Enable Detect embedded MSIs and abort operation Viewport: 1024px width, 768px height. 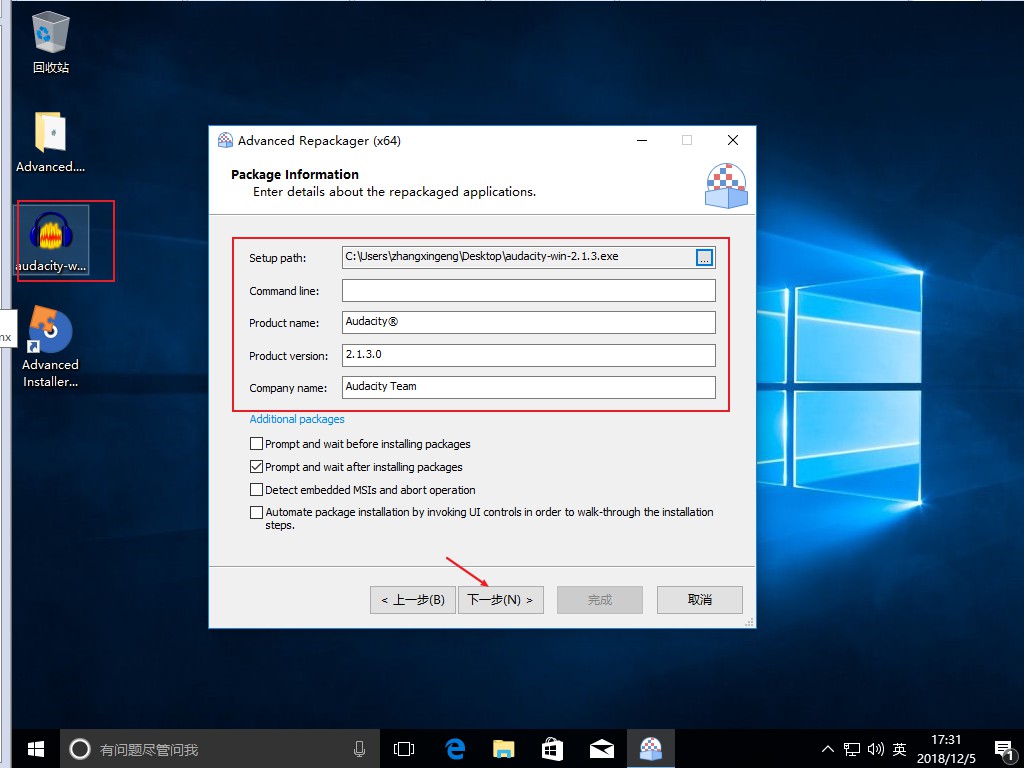tap(257, 490)
